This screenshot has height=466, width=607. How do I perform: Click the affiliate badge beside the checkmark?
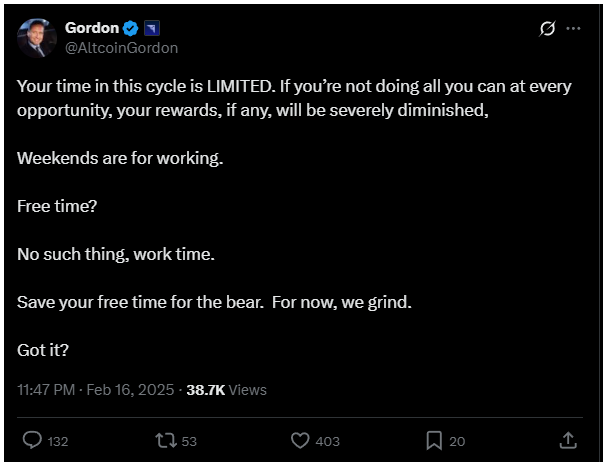tap(150, 27)
